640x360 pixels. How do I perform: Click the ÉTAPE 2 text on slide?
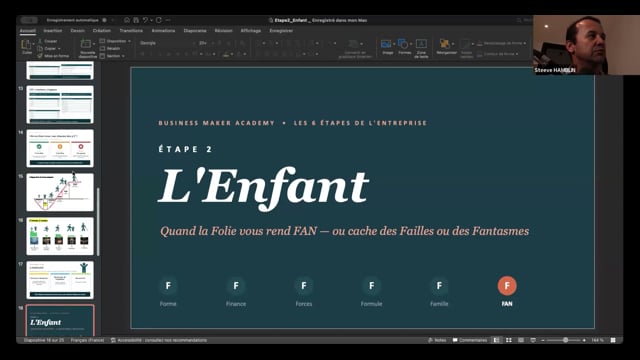[x=186, y=149]
